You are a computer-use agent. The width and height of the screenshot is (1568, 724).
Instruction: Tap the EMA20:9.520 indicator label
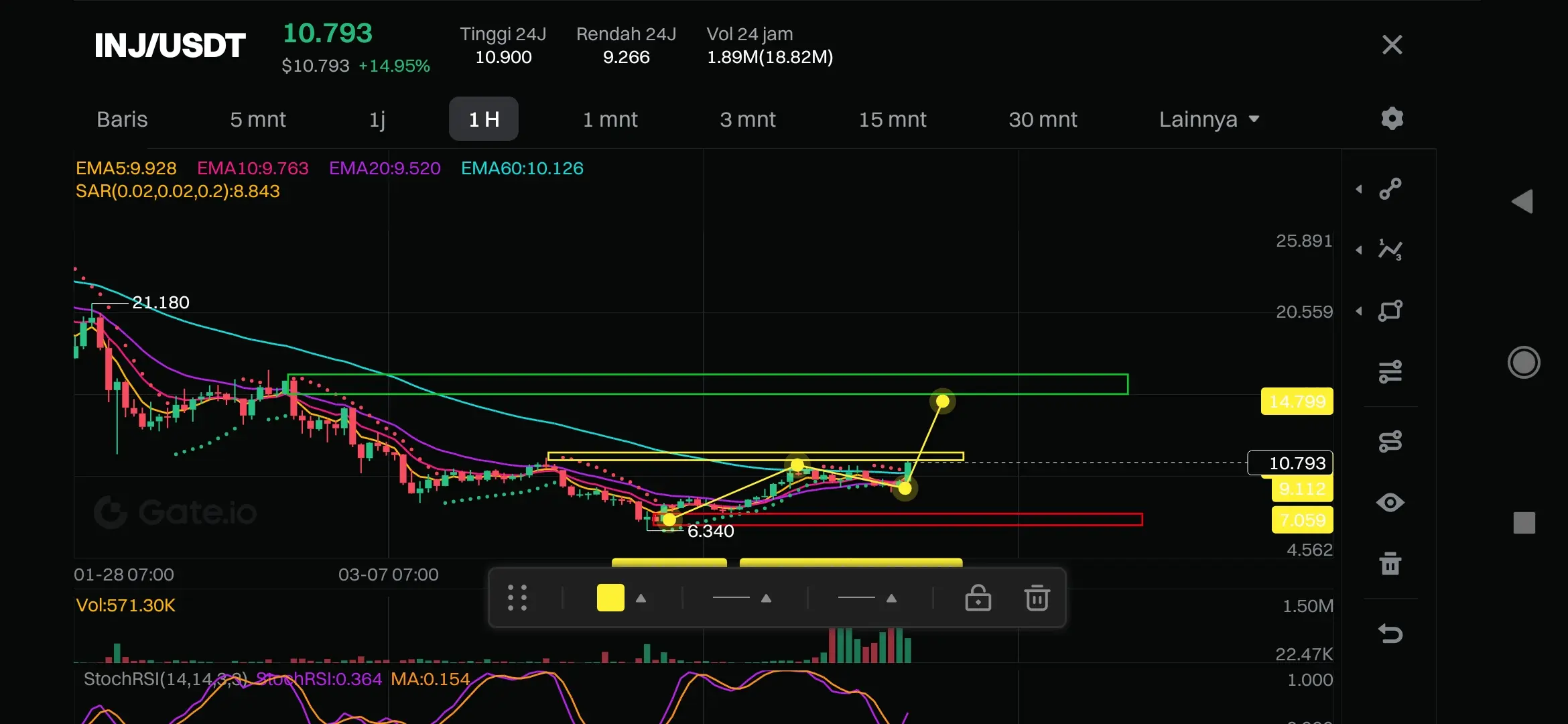click(x=385, y=168)
